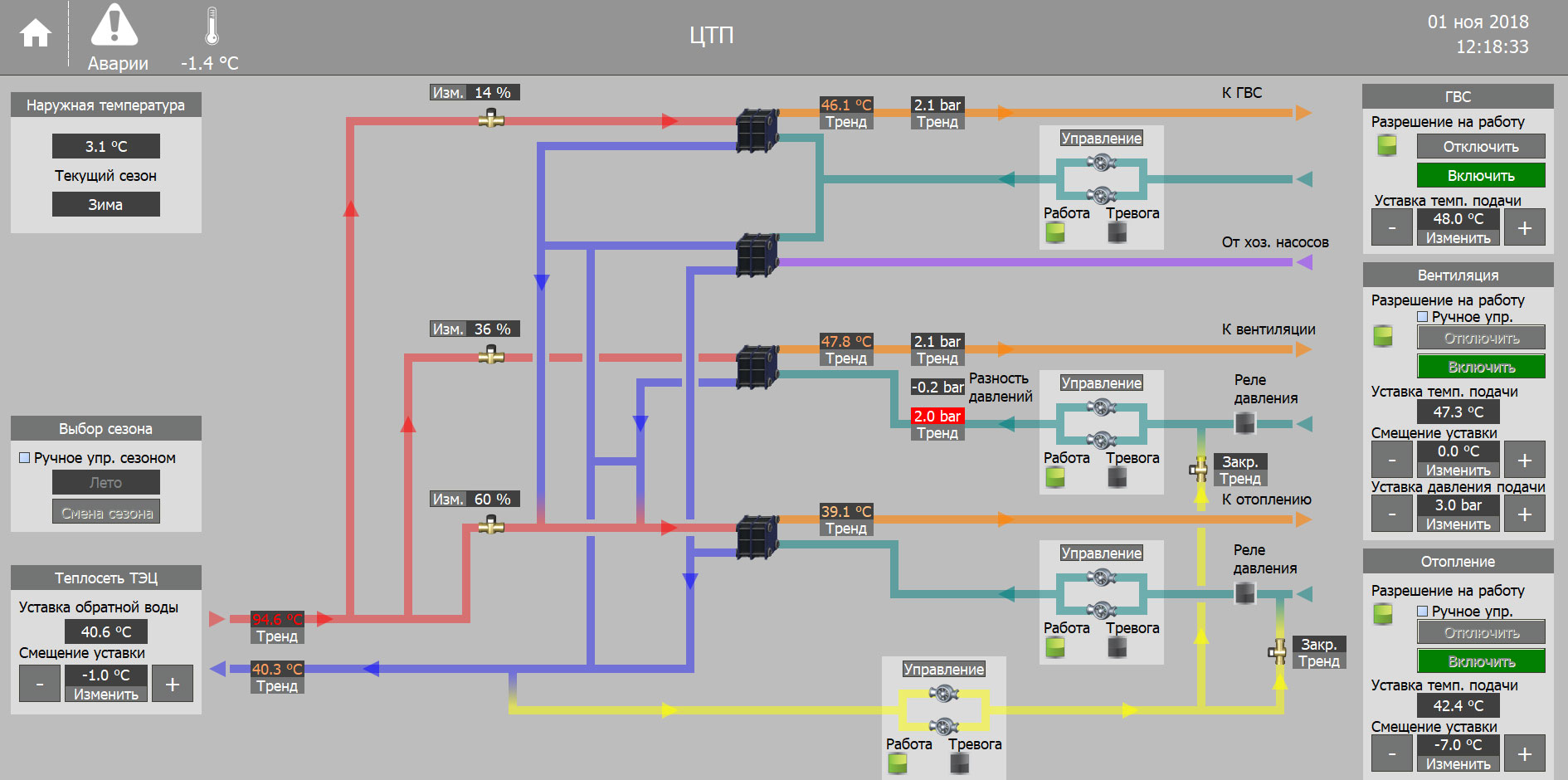Viewport: 1568px width, 780px height.
Task: Open Управление for the yellow makeup pumps
Action: (943, 670)
